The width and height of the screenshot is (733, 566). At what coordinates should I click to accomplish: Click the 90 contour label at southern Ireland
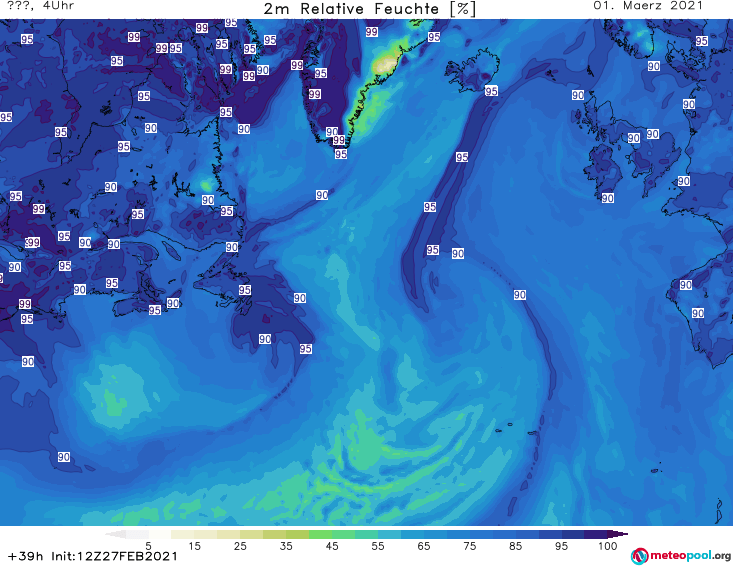point(607,198)
